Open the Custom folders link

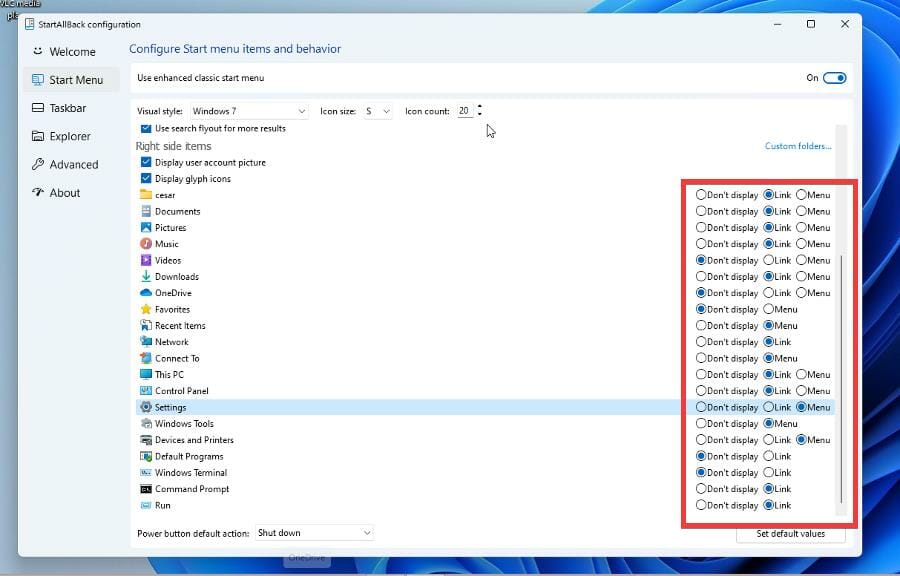point(798,146)
